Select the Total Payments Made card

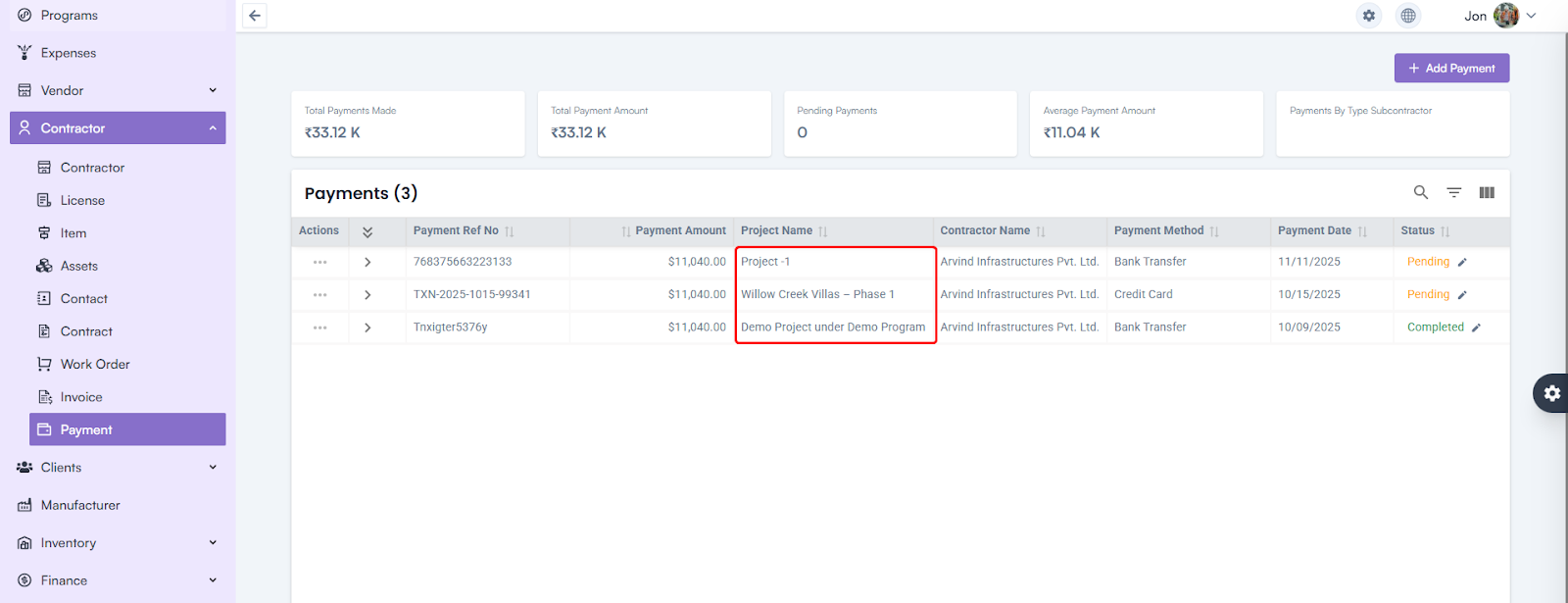pyautogui.click(x=408, y=124)
